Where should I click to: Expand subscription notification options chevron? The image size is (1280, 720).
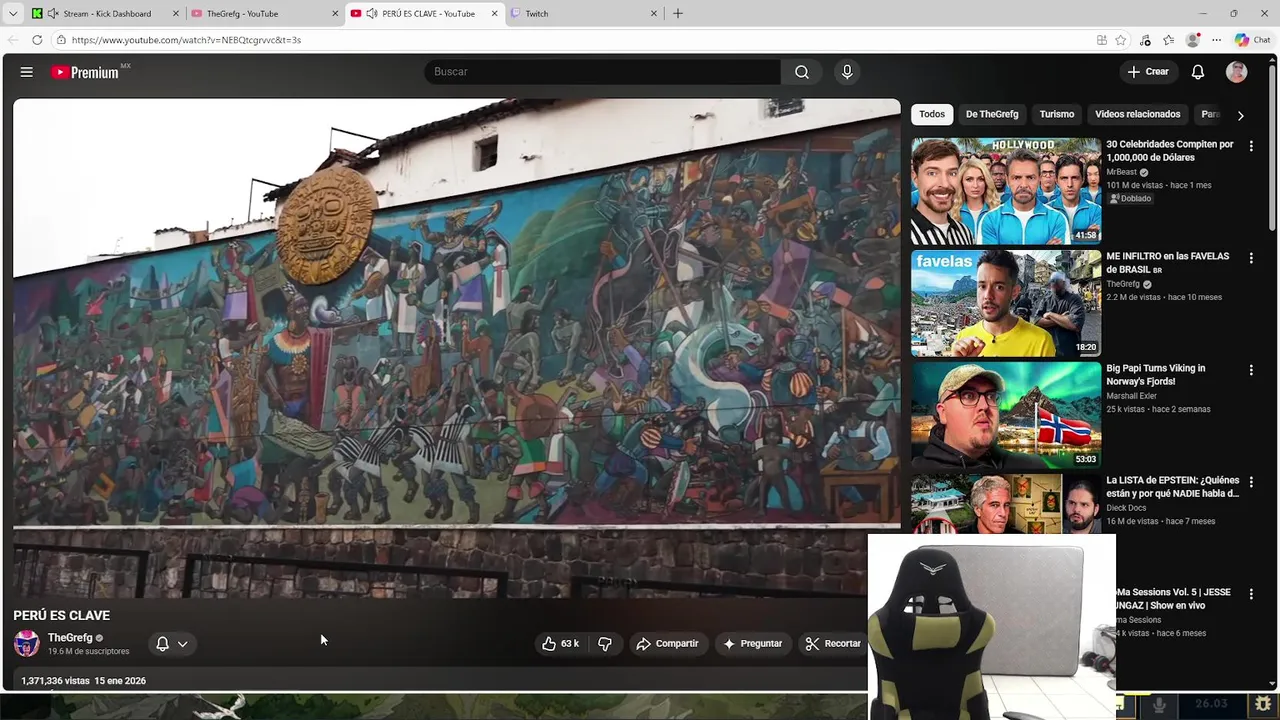pos(182,644)
